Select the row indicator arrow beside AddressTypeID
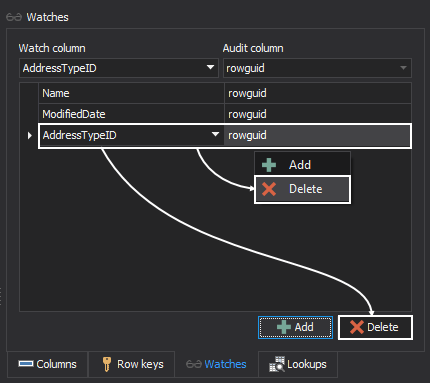430x383 pixels. (29, 135)
